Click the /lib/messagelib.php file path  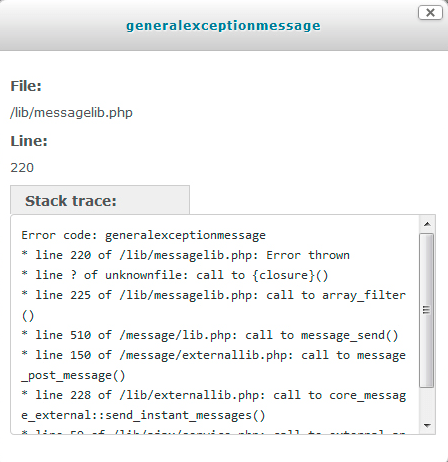pyautogui.click(x=71, y=113)
